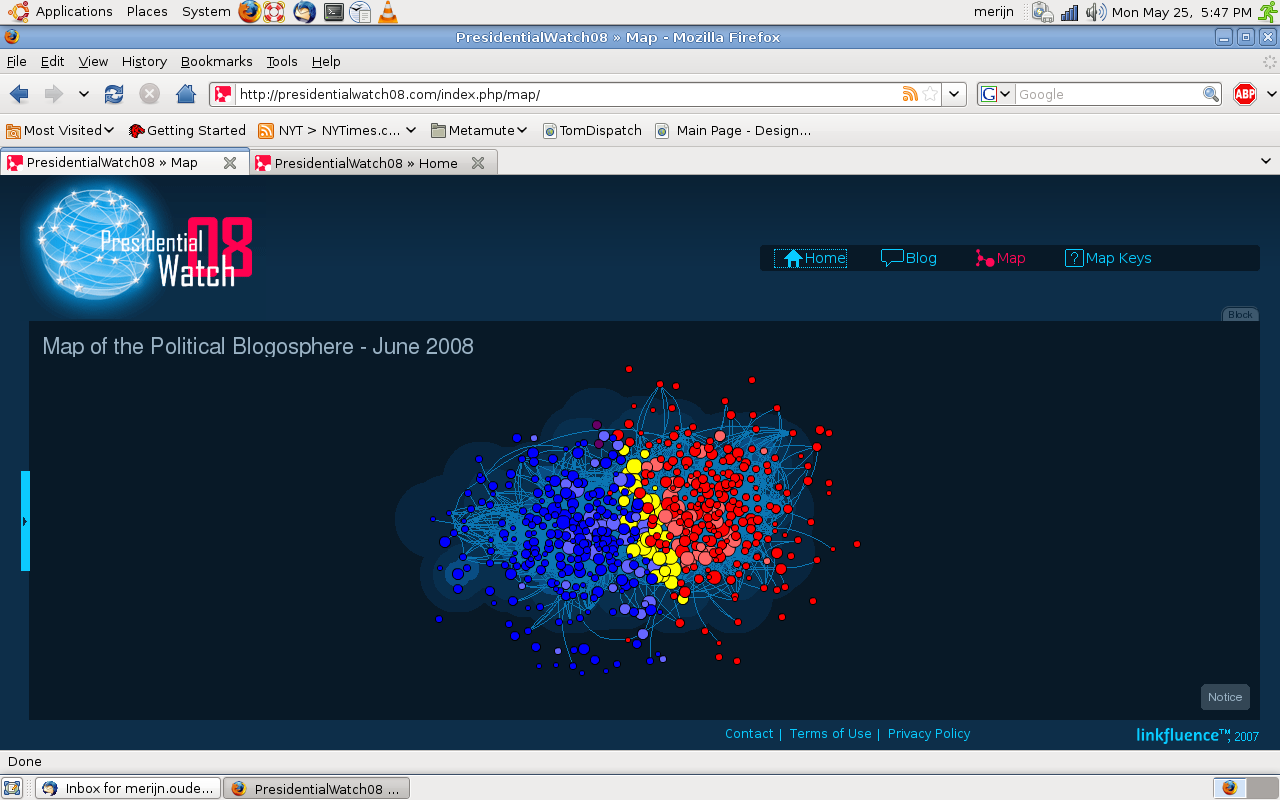Expand the left cyan sidebar handle
This screenshot has height=800, width=1280.
(x=25, y=521)
